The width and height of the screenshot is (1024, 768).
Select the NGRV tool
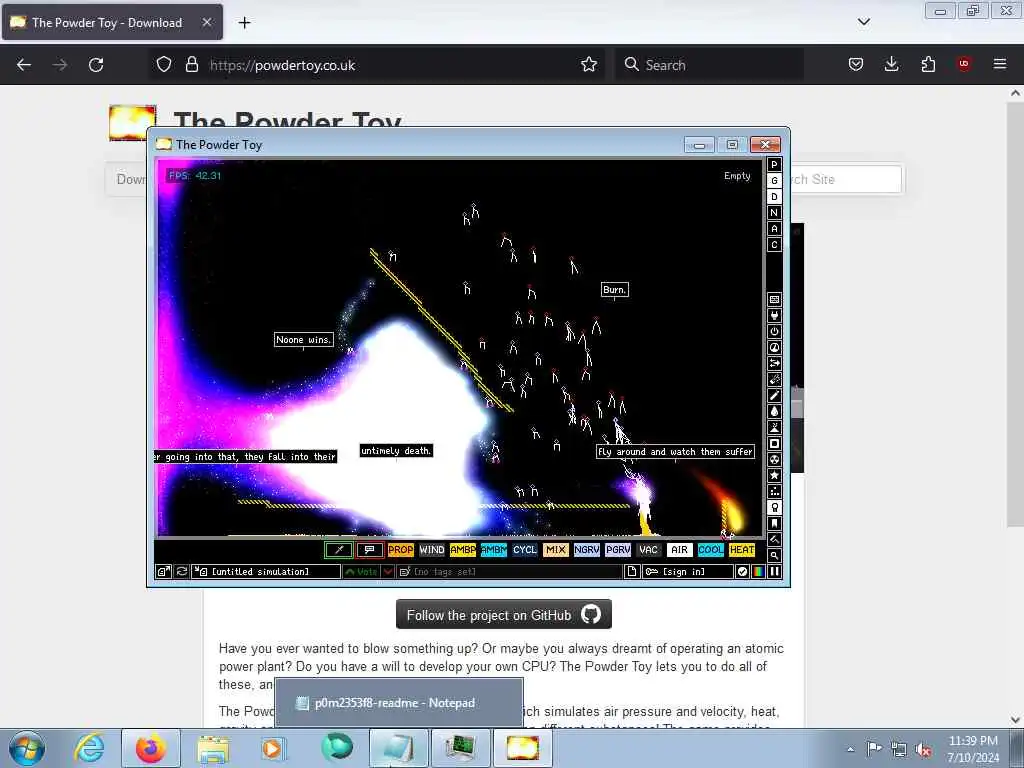tap(586, 550)
